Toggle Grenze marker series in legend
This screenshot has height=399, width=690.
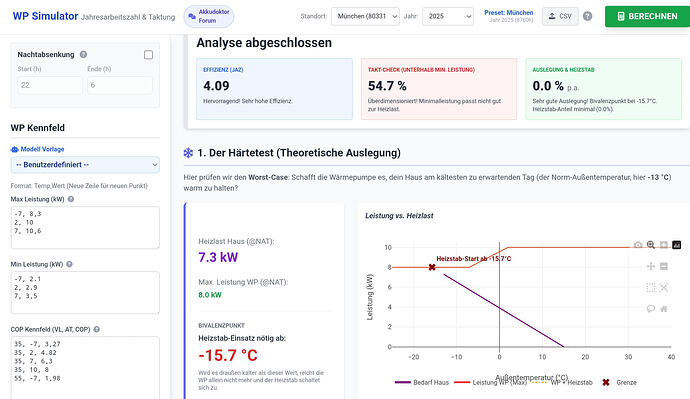click(619, 382)
